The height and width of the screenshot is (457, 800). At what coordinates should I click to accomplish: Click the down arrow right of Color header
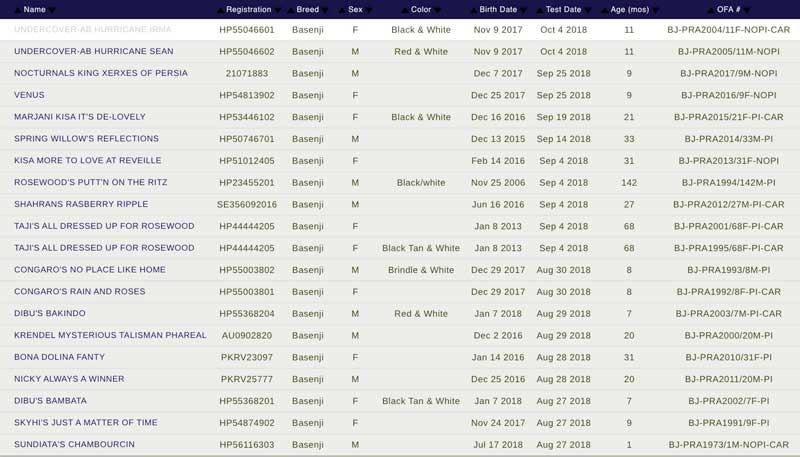point(440,10)
